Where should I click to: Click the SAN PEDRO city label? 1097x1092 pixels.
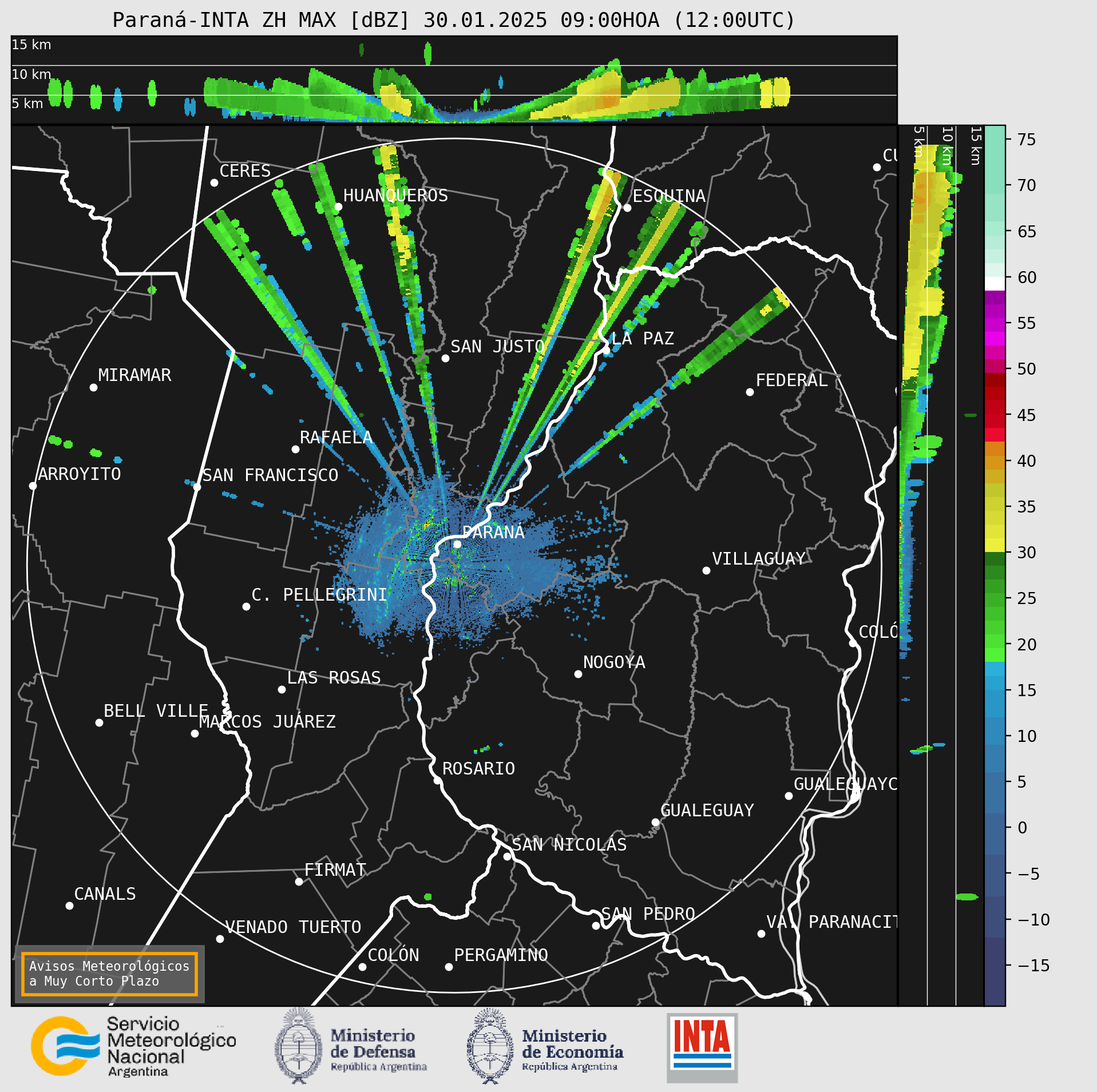point(648,914)
